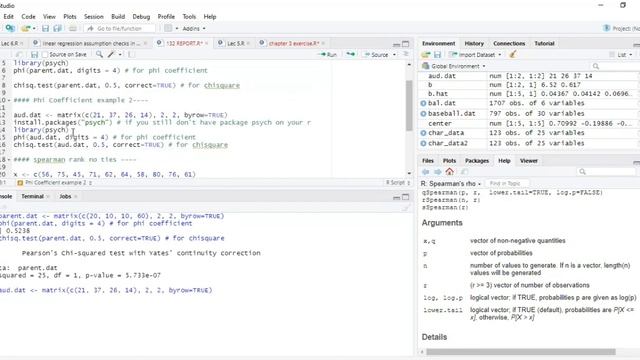Open help topic in new window icon

[464, 172]
